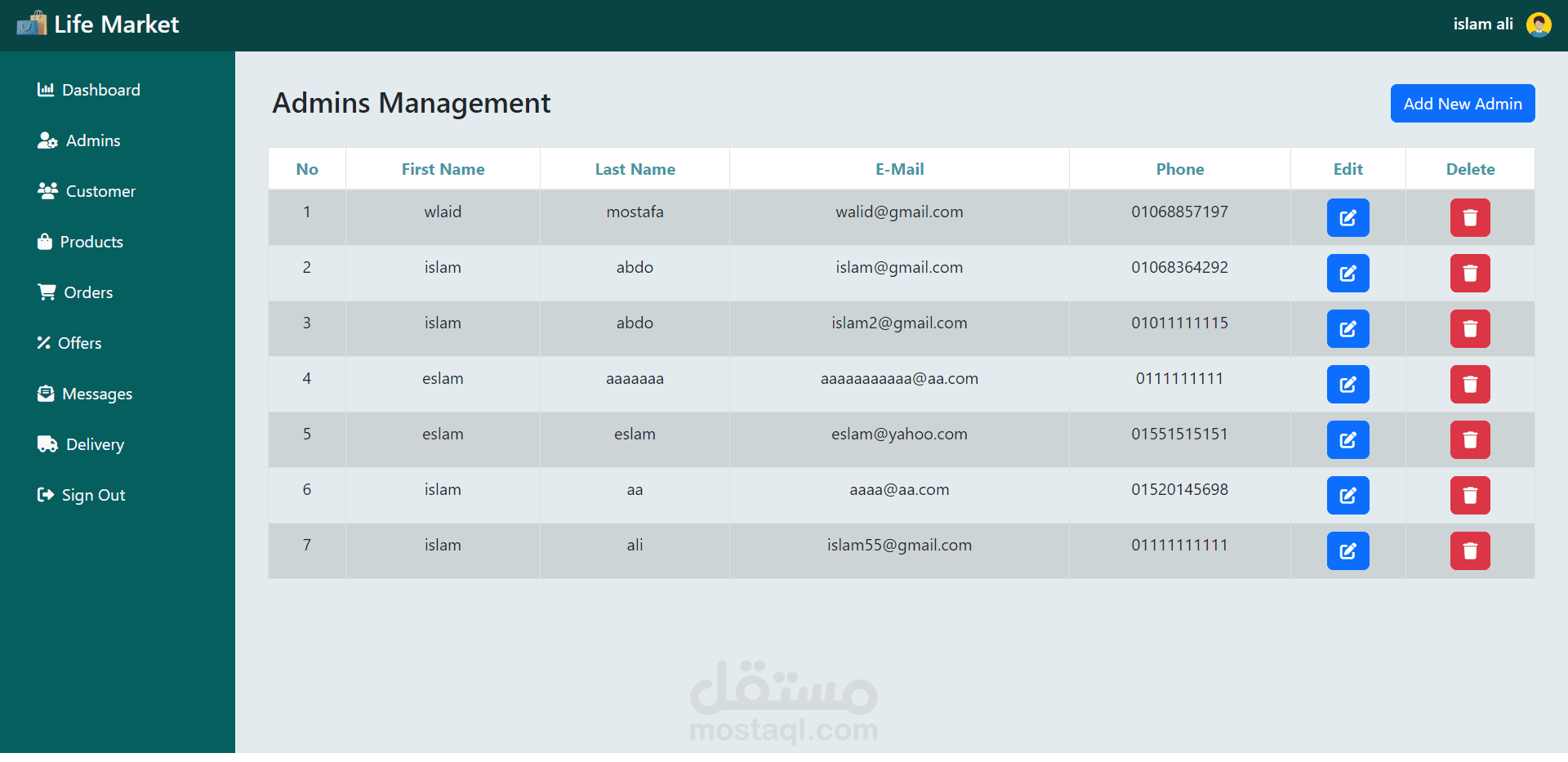Delete admin walid@gmail.com
The width and height of the screenshot is (1568, 762).
[1470, 218]
